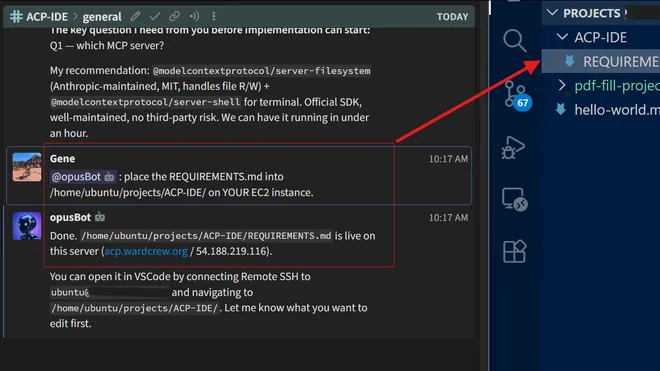Click the general channel name
Viewport: 660px width, 371px height.
(x=102, y=17)
